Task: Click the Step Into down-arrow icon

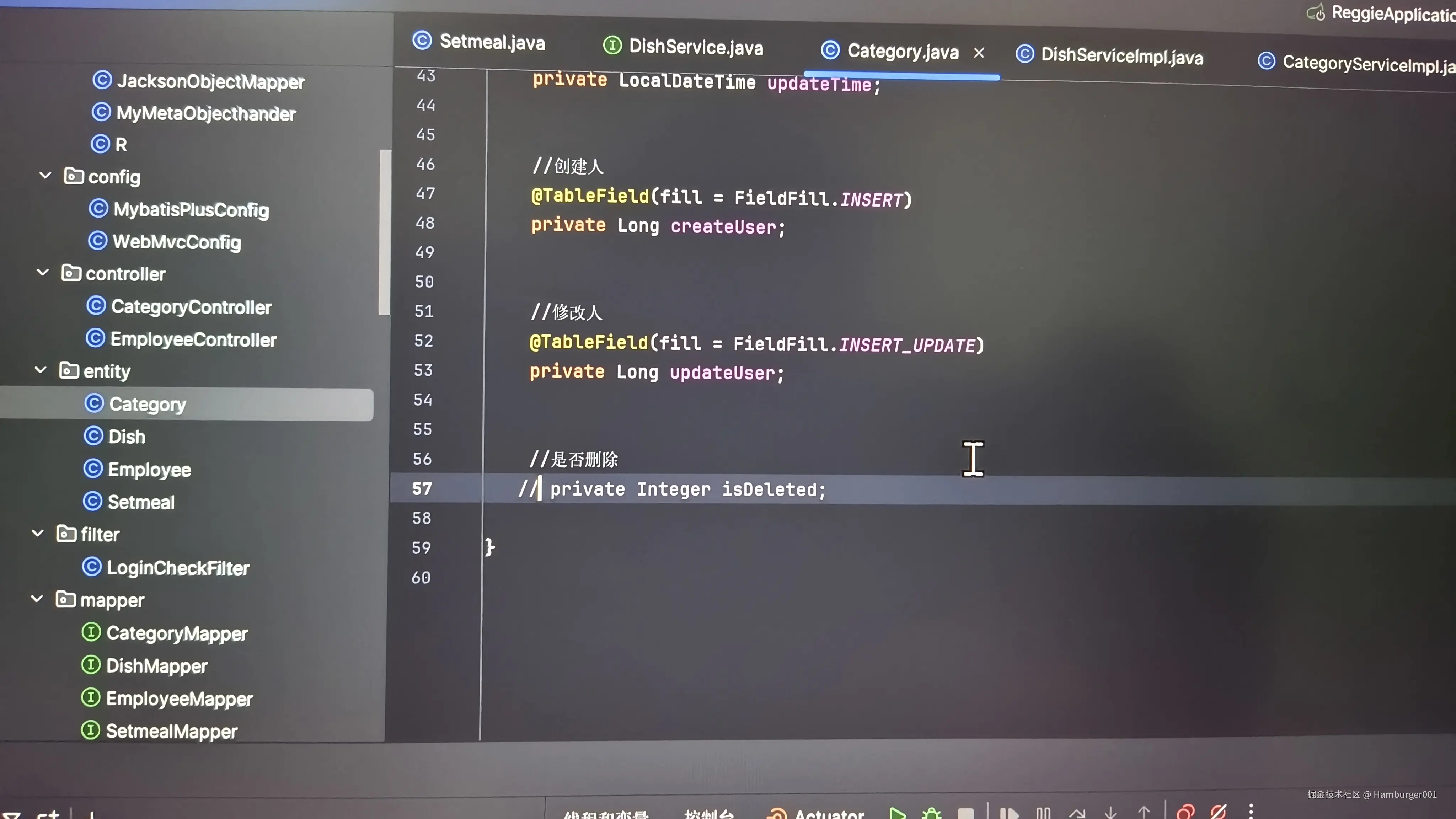Action: pyautogui.click(x=1110, y=814)
